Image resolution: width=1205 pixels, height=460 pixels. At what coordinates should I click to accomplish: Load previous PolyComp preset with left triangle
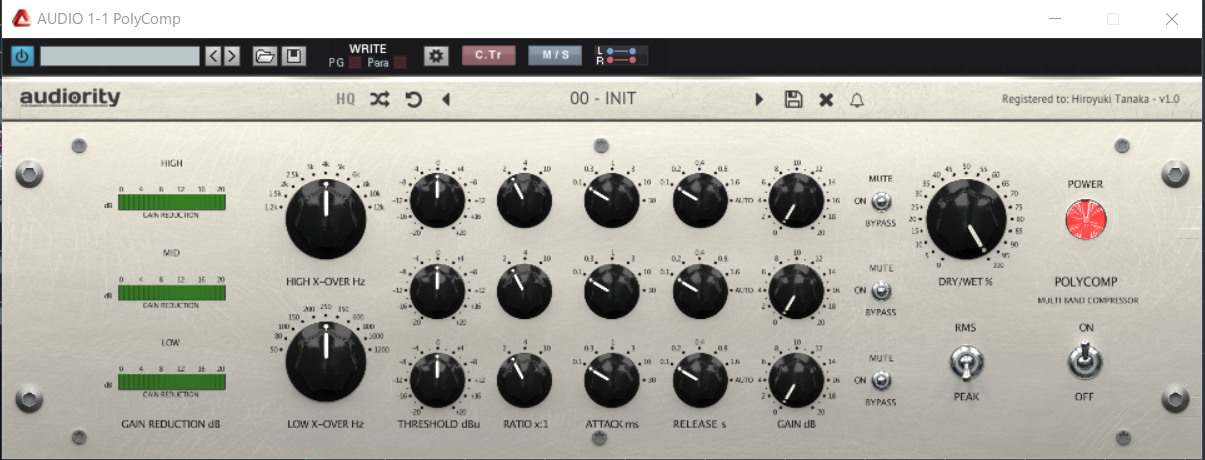[446, 99]
